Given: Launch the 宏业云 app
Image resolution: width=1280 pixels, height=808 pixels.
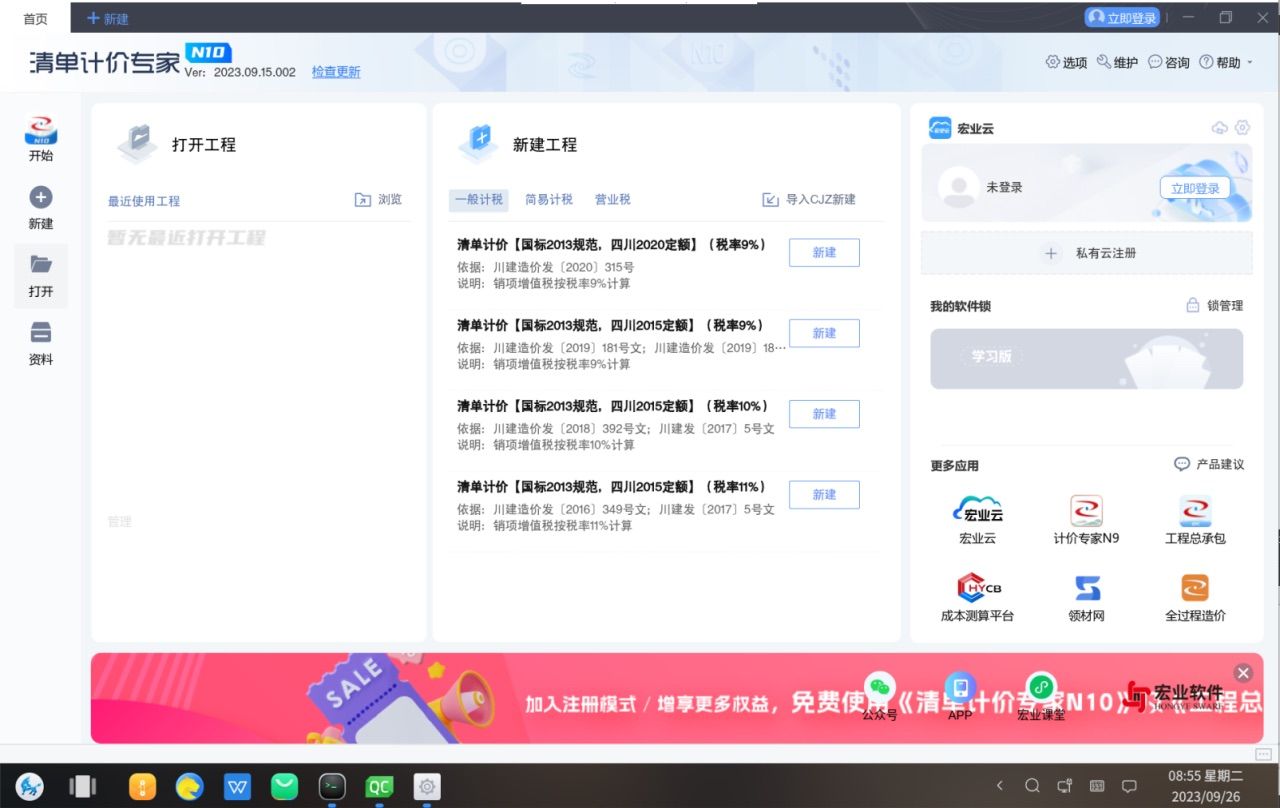Looking at the screenshot, I should [x=977, y=520].
